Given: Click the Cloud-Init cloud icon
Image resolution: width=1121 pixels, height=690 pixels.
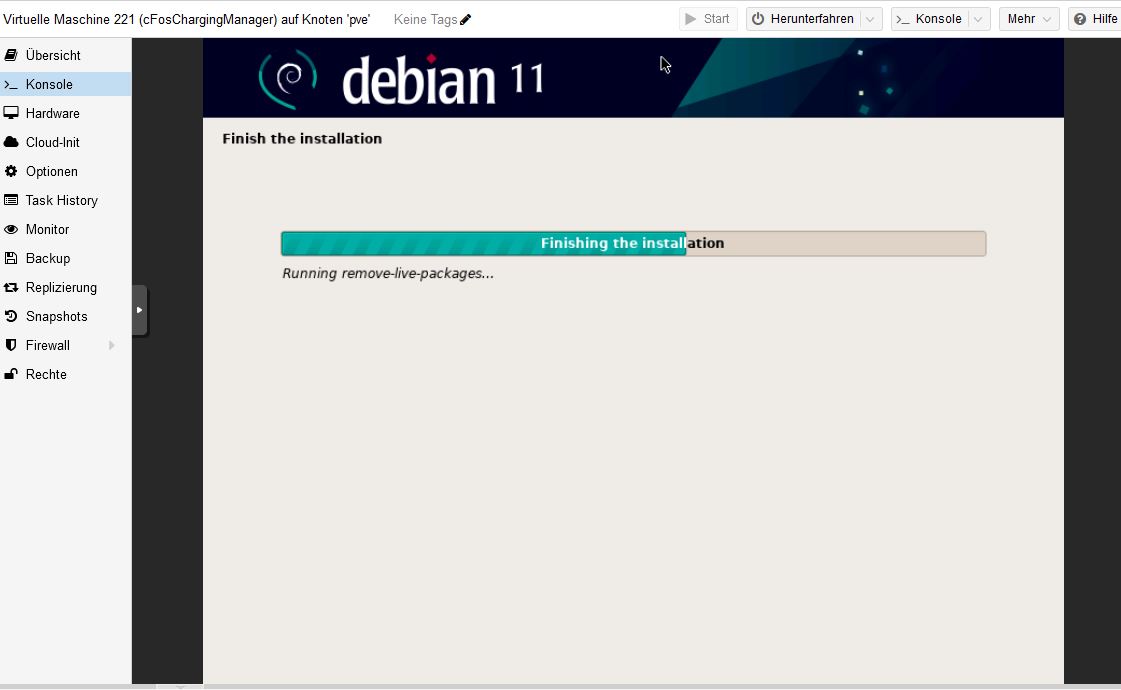Looking at the screenshot, I should point(11,142).
